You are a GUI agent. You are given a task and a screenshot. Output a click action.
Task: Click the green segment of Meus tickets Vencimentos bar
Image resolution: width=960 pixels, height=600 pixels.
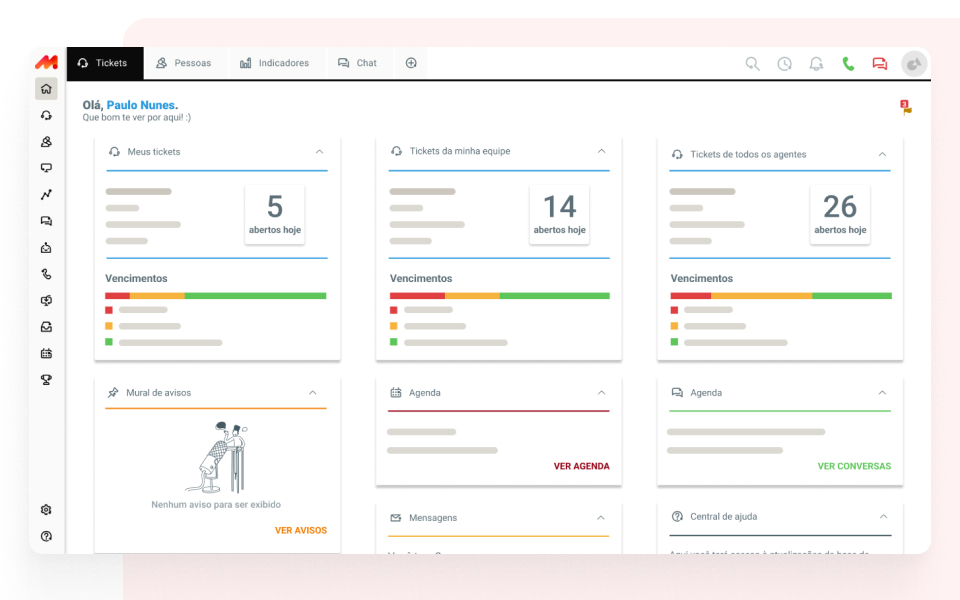(x=255, y=296)
